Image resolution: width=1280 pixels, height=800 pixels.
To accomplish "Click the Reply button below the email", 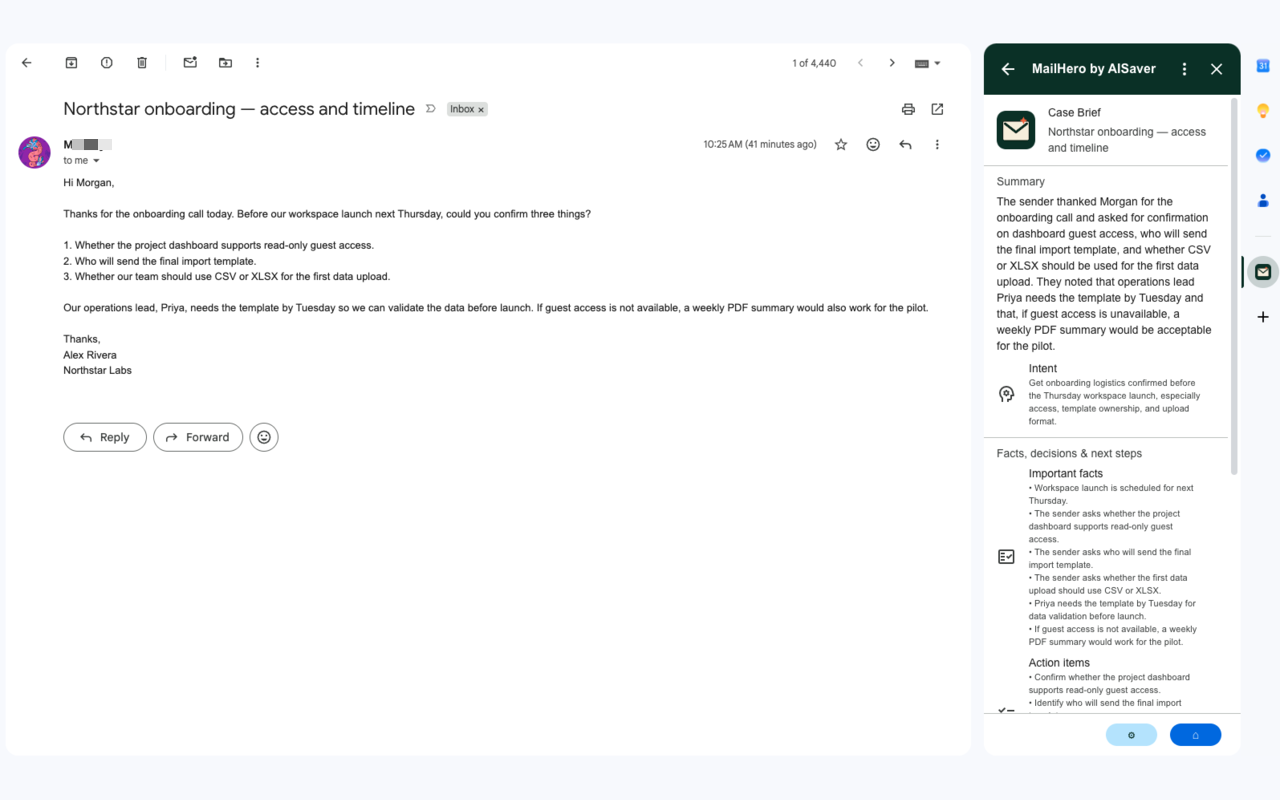I will [105, 437].
